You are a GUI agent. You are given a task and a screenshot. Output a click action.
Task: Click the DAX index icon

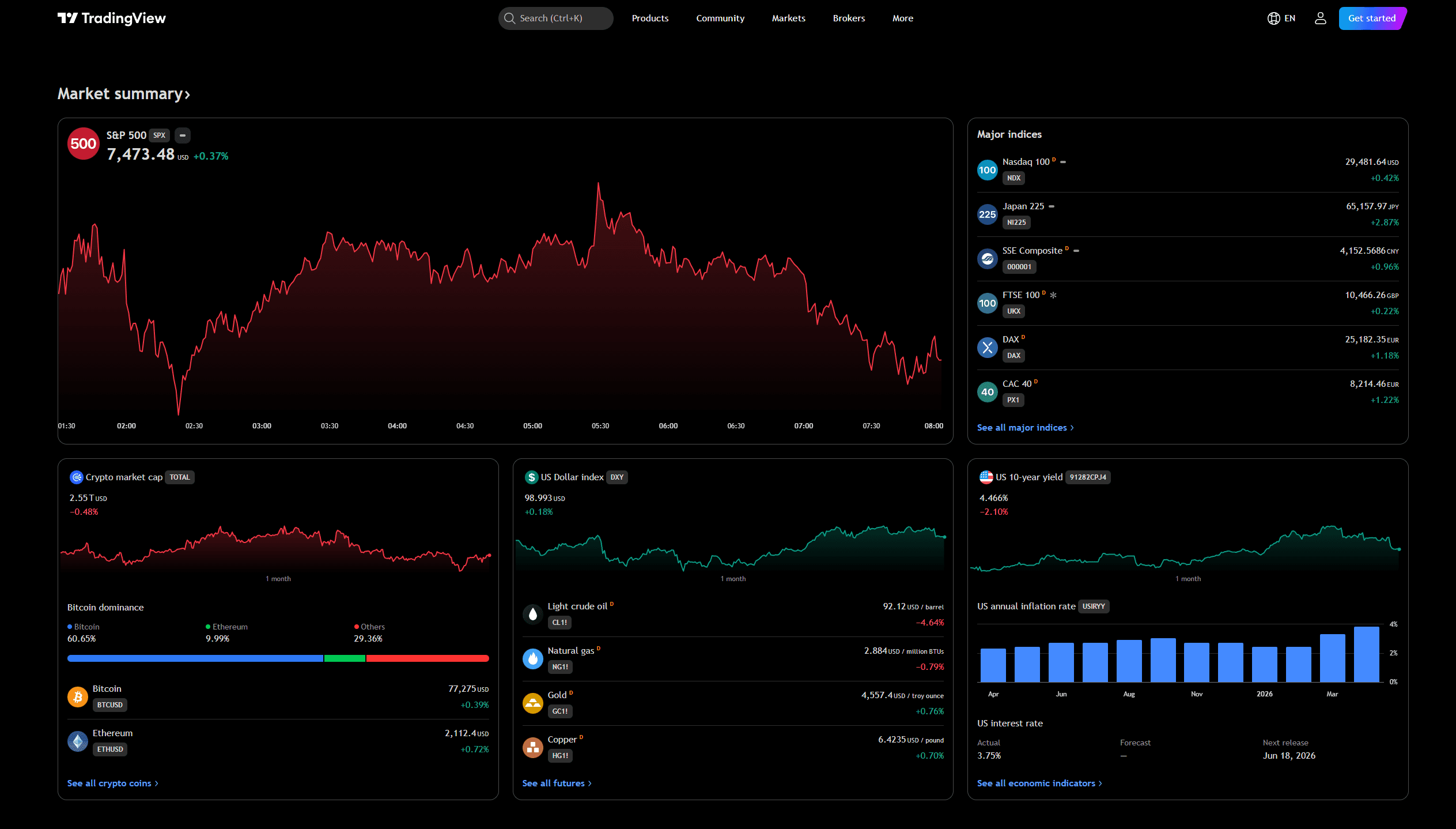click(x=987, y=348)
